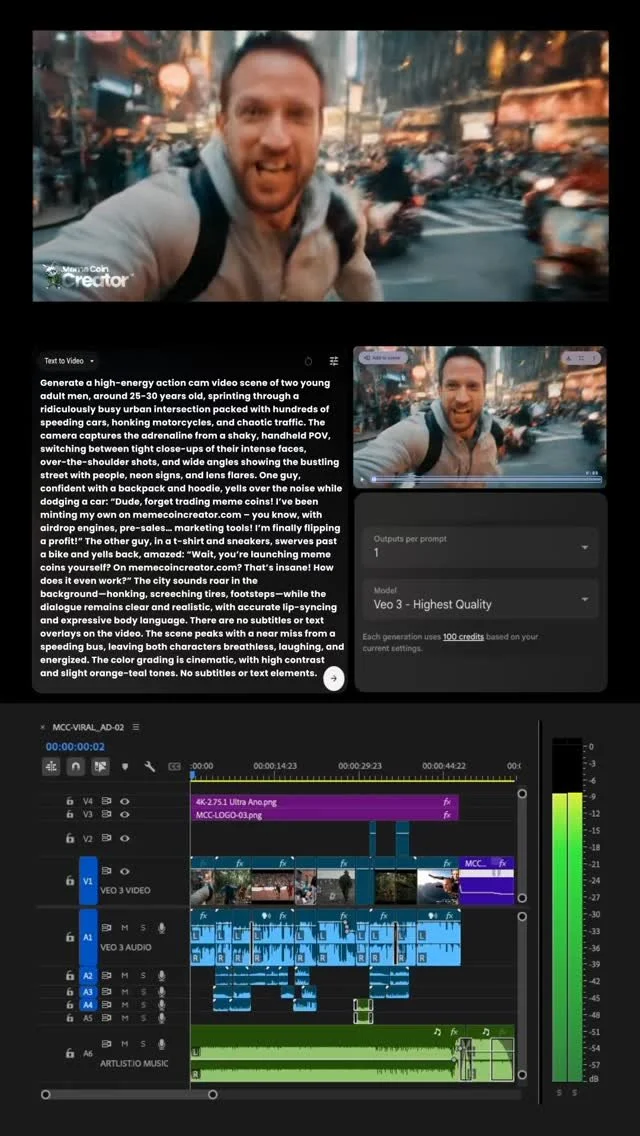Select the ARTLIST.IO music clip on A6

[325, 1053]
